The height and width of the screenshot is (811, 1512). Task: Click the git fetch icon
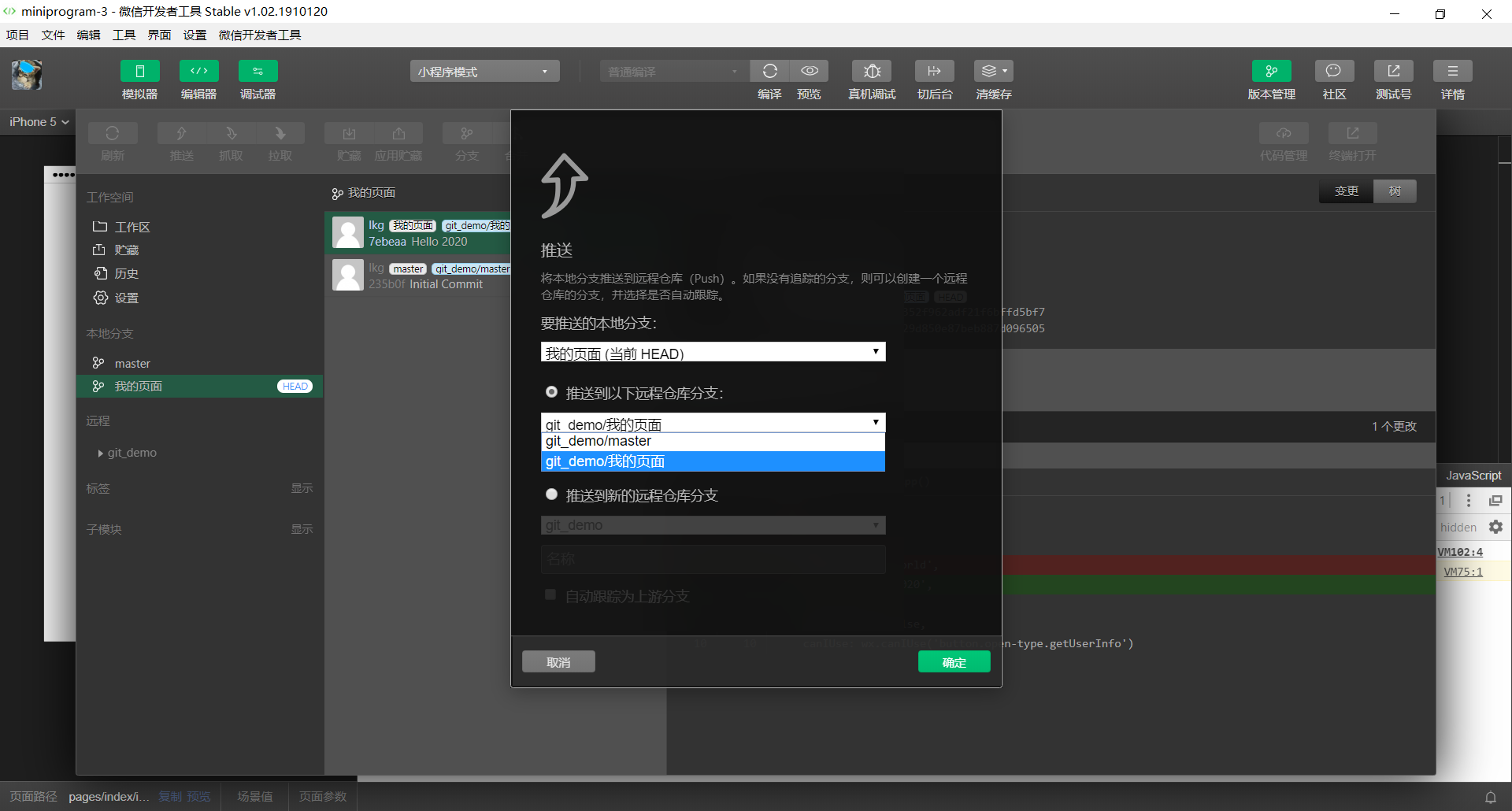(231, 133)
